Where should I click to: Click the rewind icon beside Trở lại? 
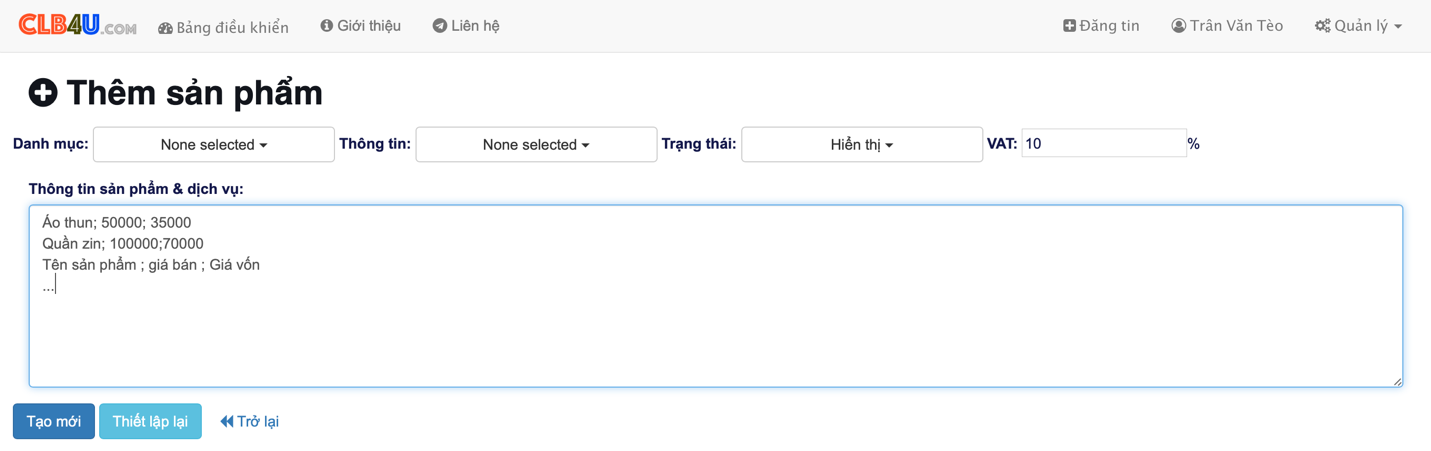(227, 422)
